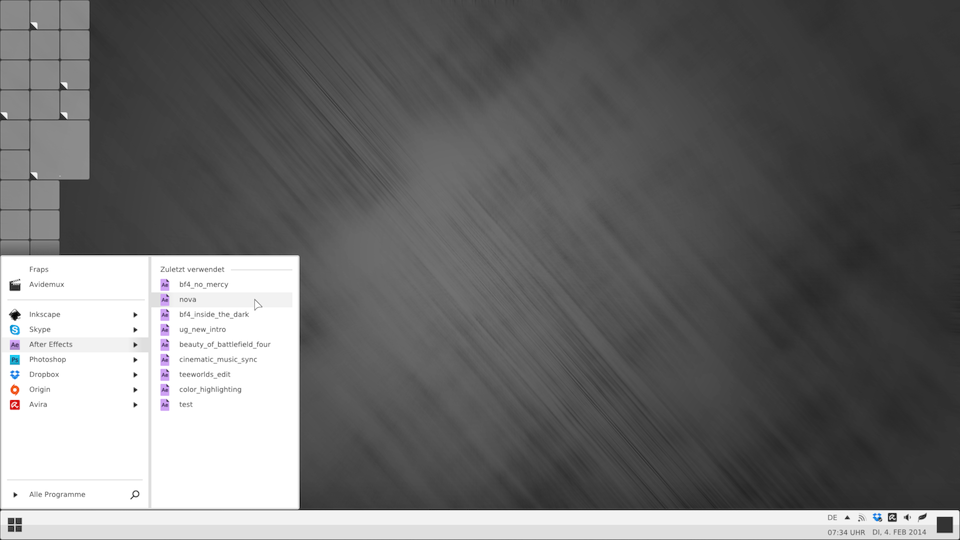The width and height of the screenshot is (960, 540).
Task: Expand the After Effects submenu arrow
Action: click(135, 345)
